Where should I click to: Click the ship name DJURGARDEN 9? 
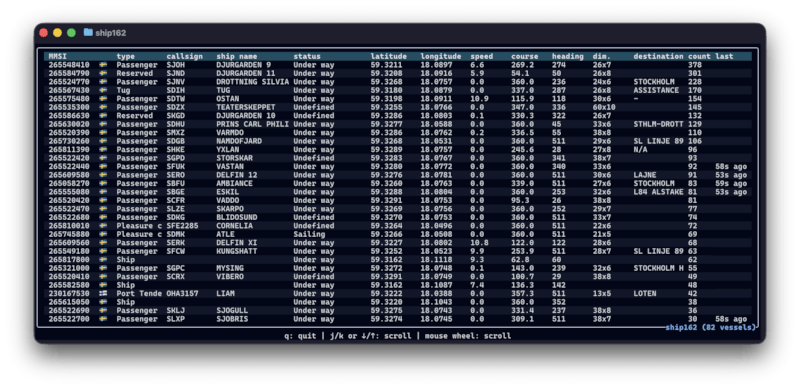[x=243, y=65]
